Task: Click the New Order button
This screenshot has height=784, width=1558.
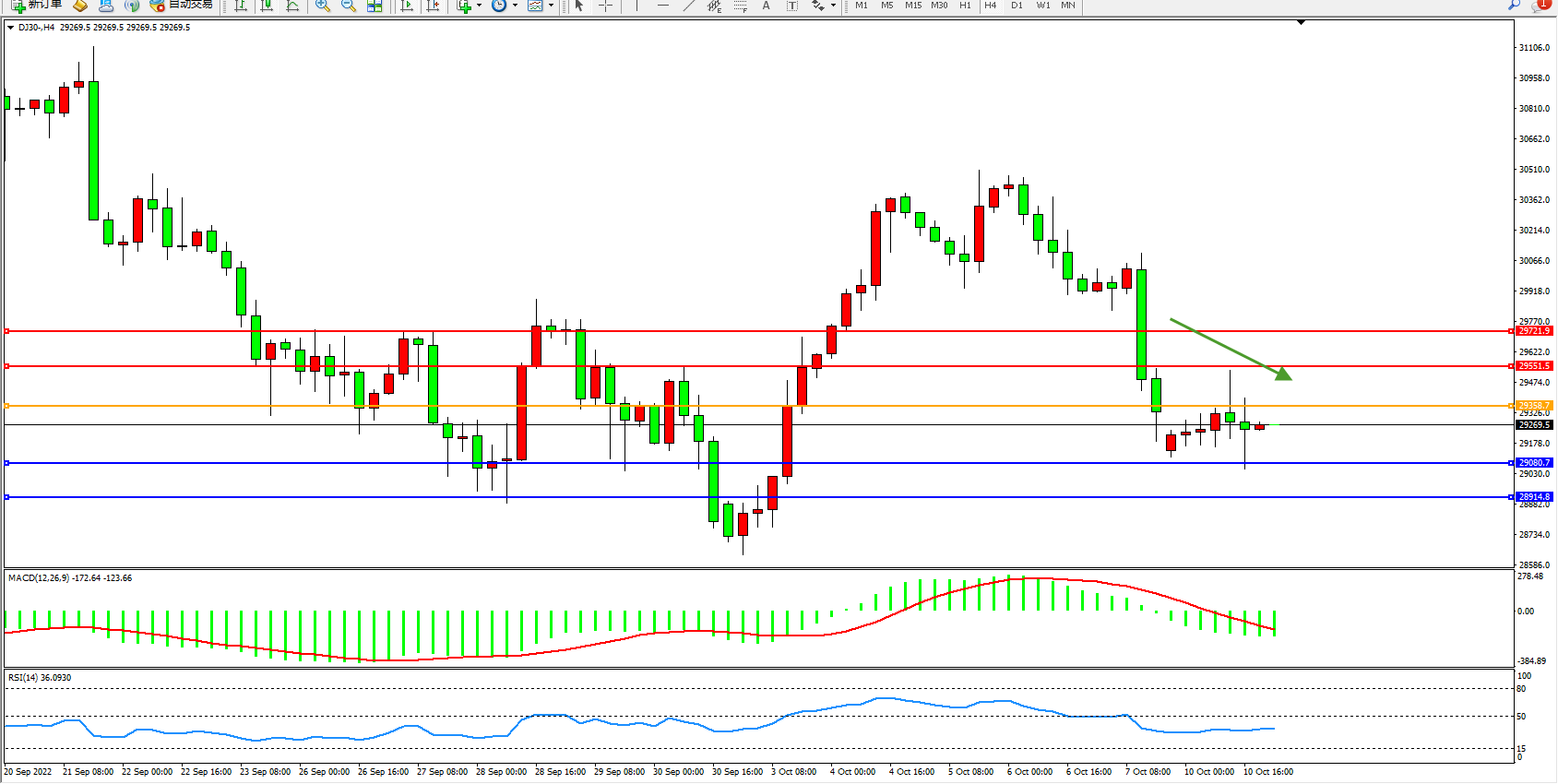Action: [x=37, y=6]
